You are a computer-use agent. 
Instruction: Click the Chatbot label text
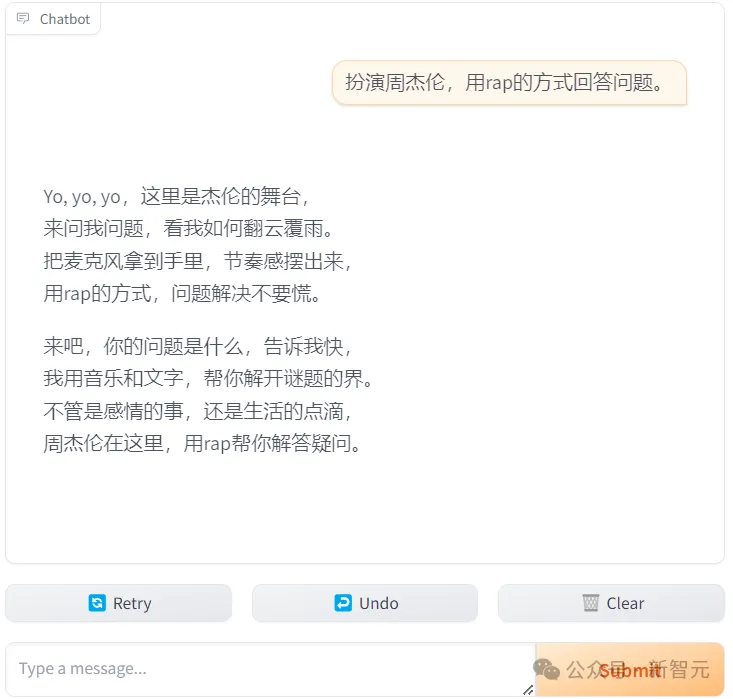[65, 19]
